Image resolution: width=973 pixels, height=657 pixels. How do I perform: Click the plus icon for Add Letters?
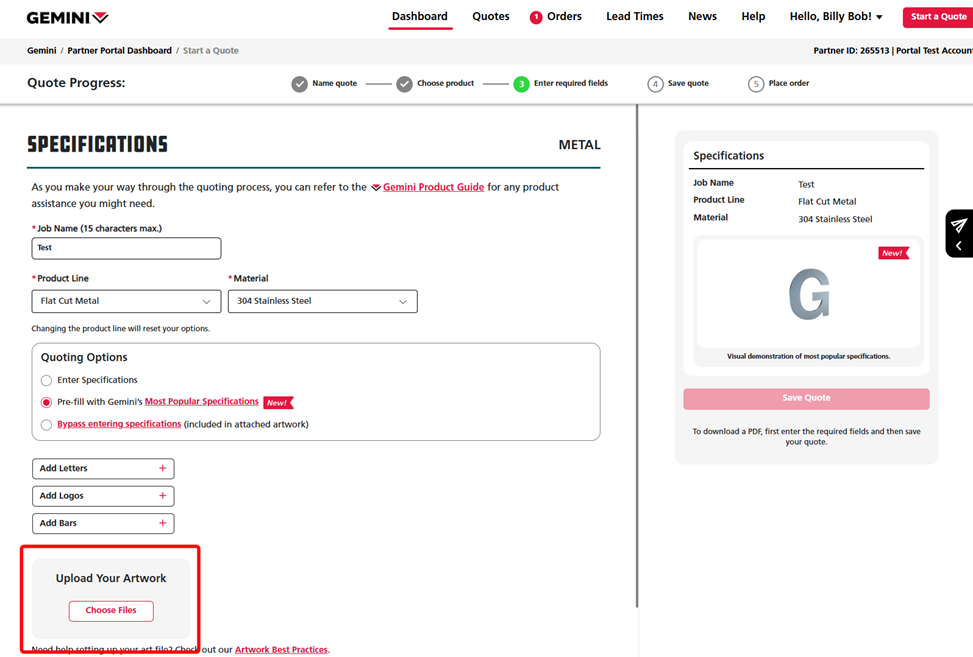[x=163, y=469]
